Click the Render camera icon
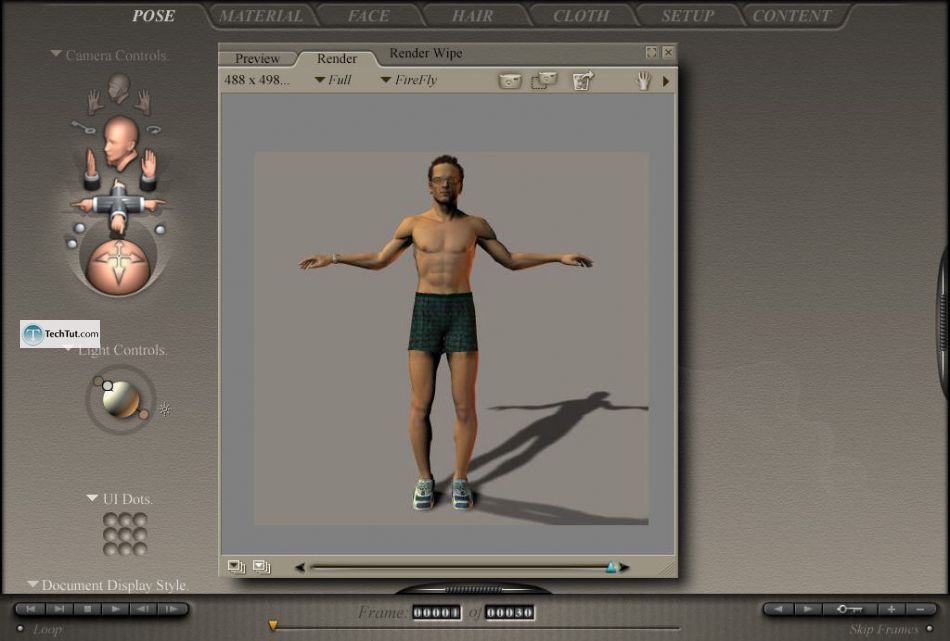Screen dimensions: 950x641 click(x=510, y=81)
